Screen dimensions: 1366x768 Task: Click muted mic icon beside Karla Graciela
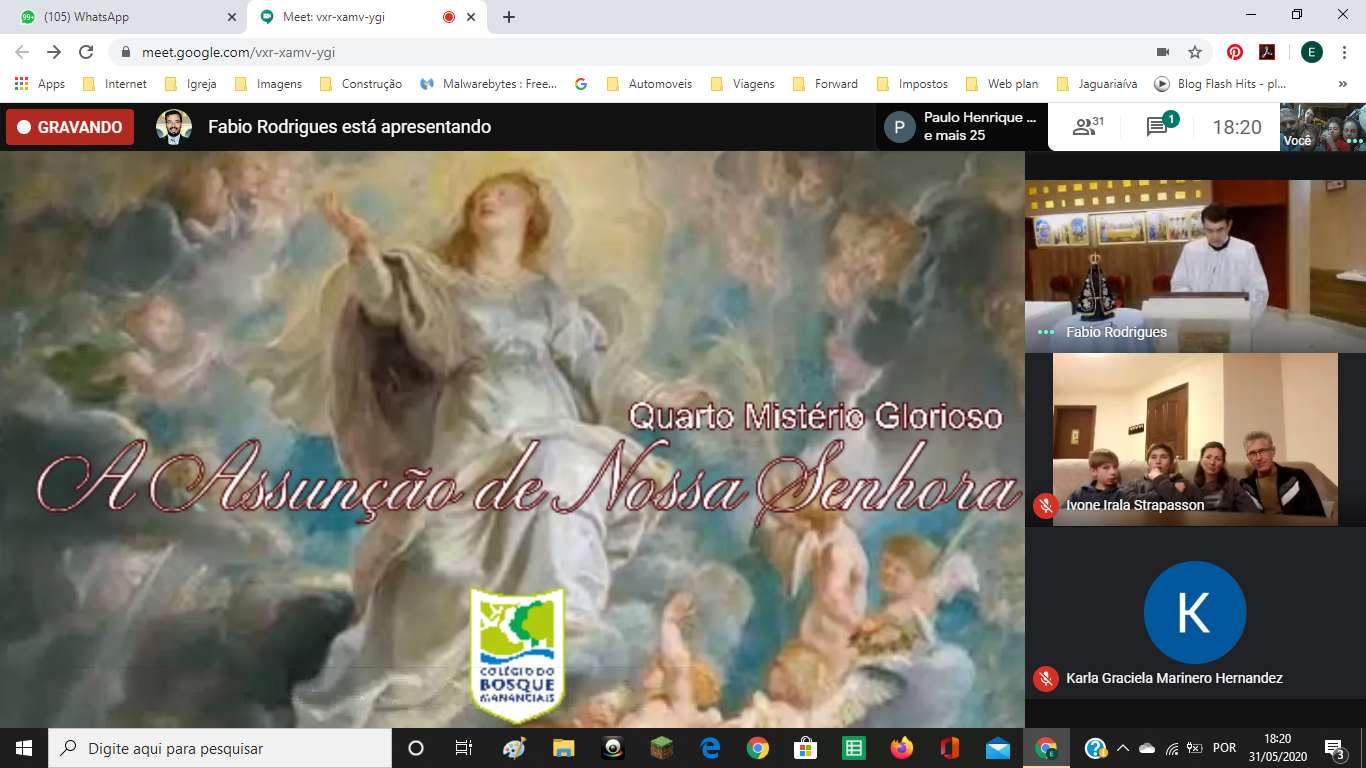(1046, 678)
